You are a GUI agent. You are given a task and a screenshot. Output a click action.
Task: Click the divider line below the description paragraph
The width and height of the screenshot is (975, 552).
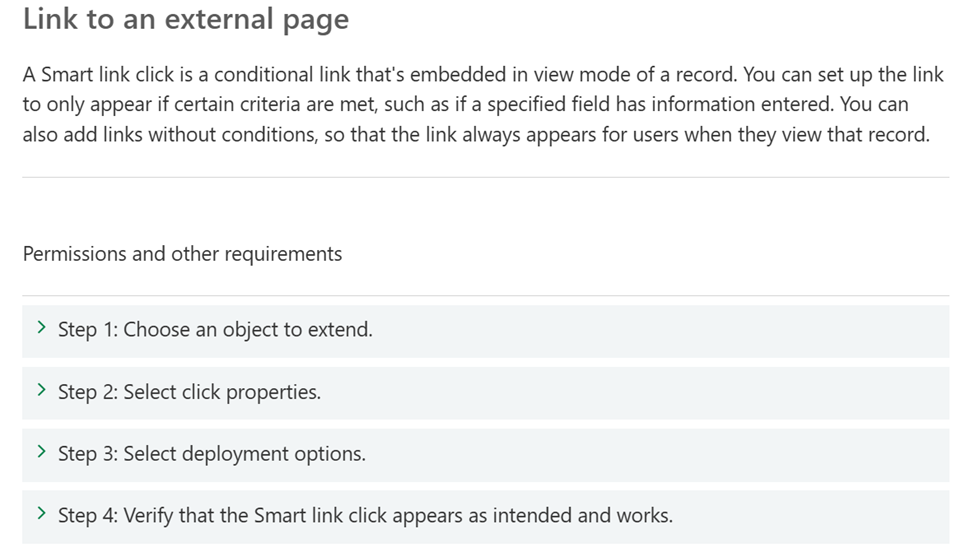[x=486, y=177]
